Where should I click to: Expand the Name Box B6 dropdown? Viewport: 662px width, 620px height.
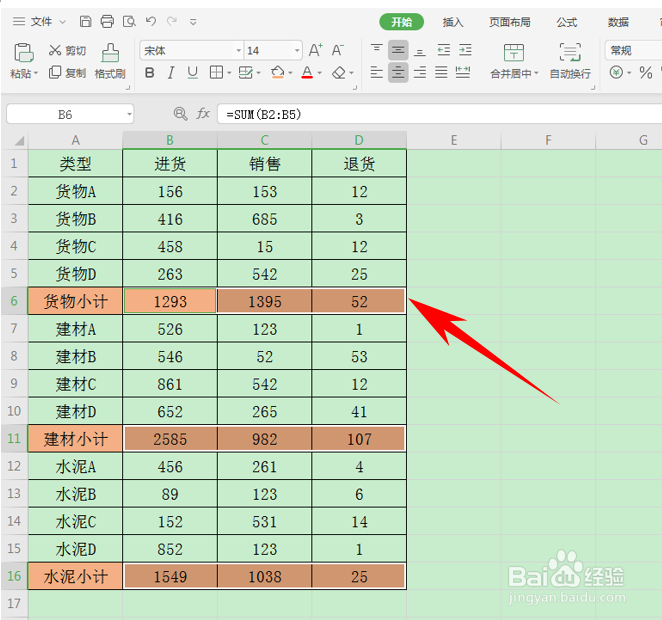click(x=129, y=114)
